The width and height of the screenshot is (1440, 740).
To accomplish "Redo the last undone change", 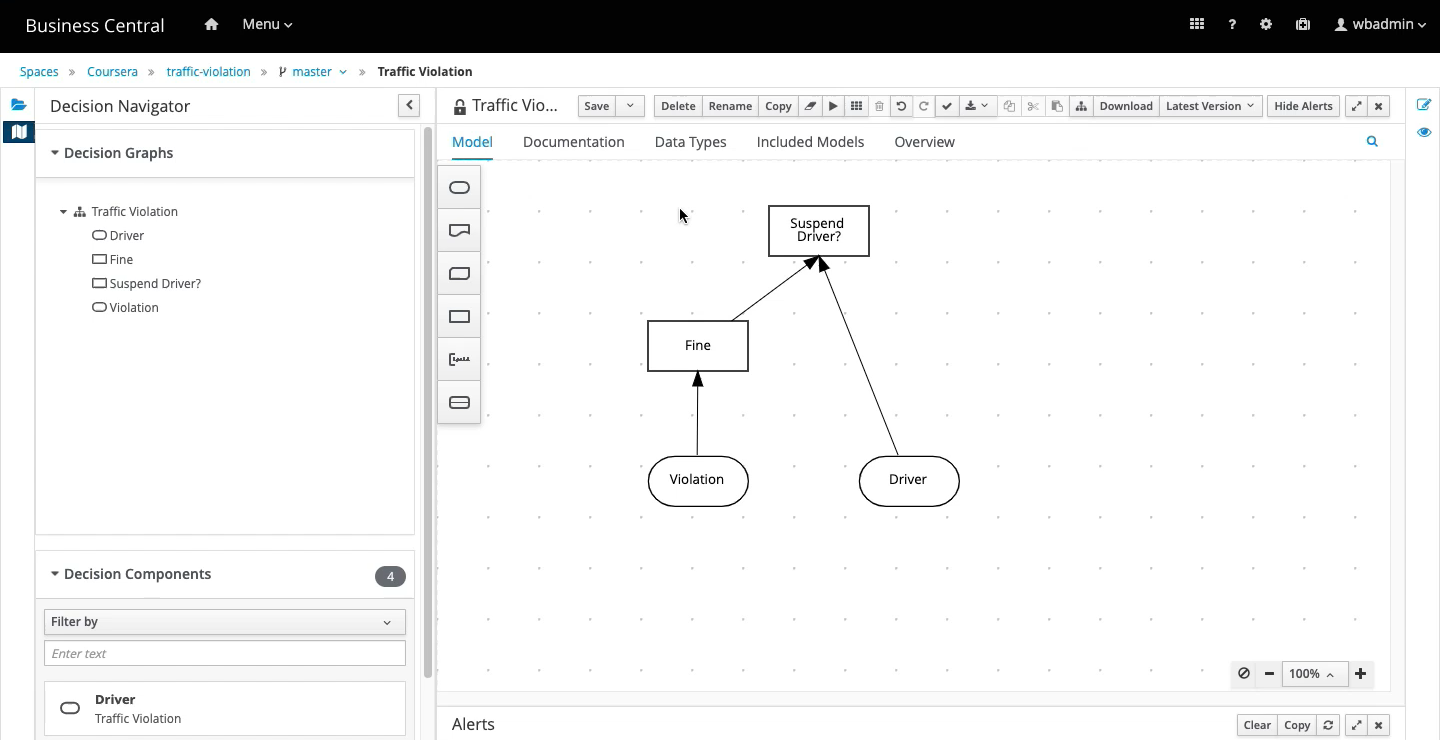I will click(924, 106).
